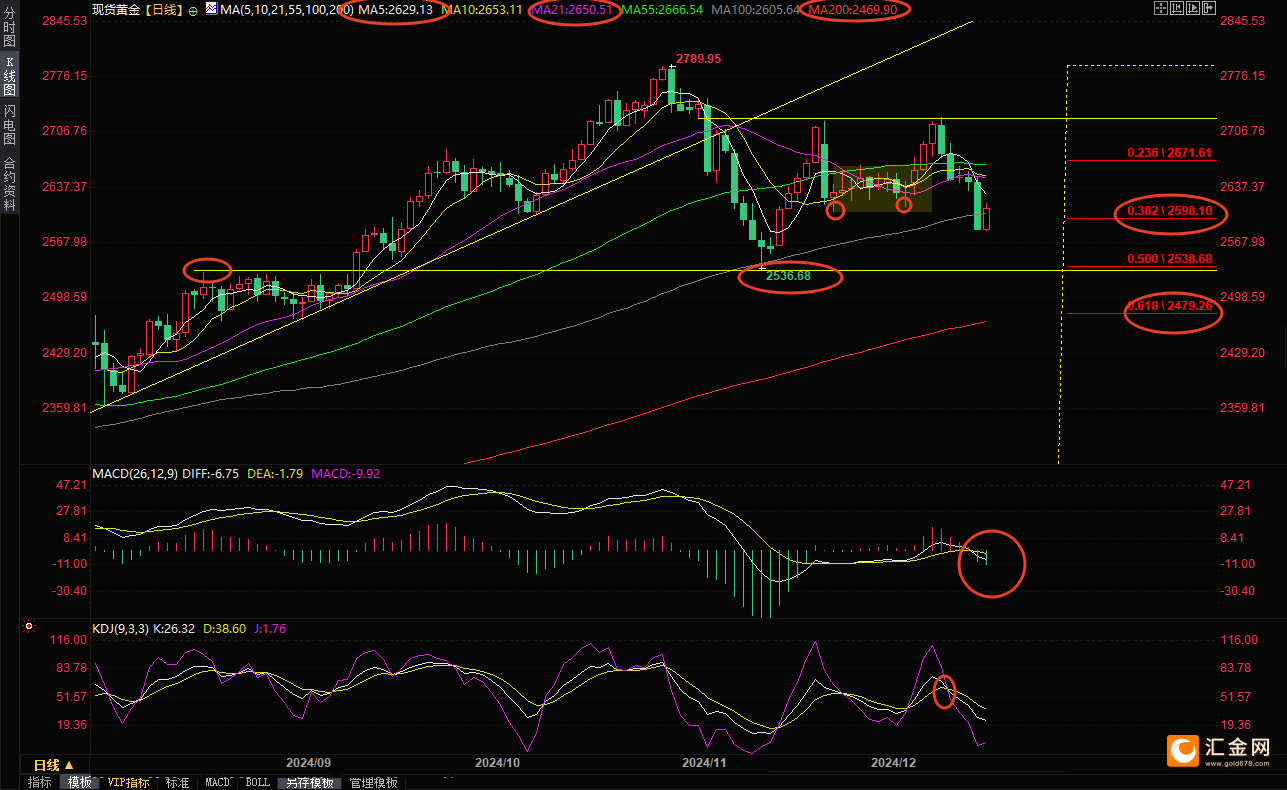This screenshot has width=1287, height=790.
Task: Click the 2024/10 date axis label
Action: [497, 763]
